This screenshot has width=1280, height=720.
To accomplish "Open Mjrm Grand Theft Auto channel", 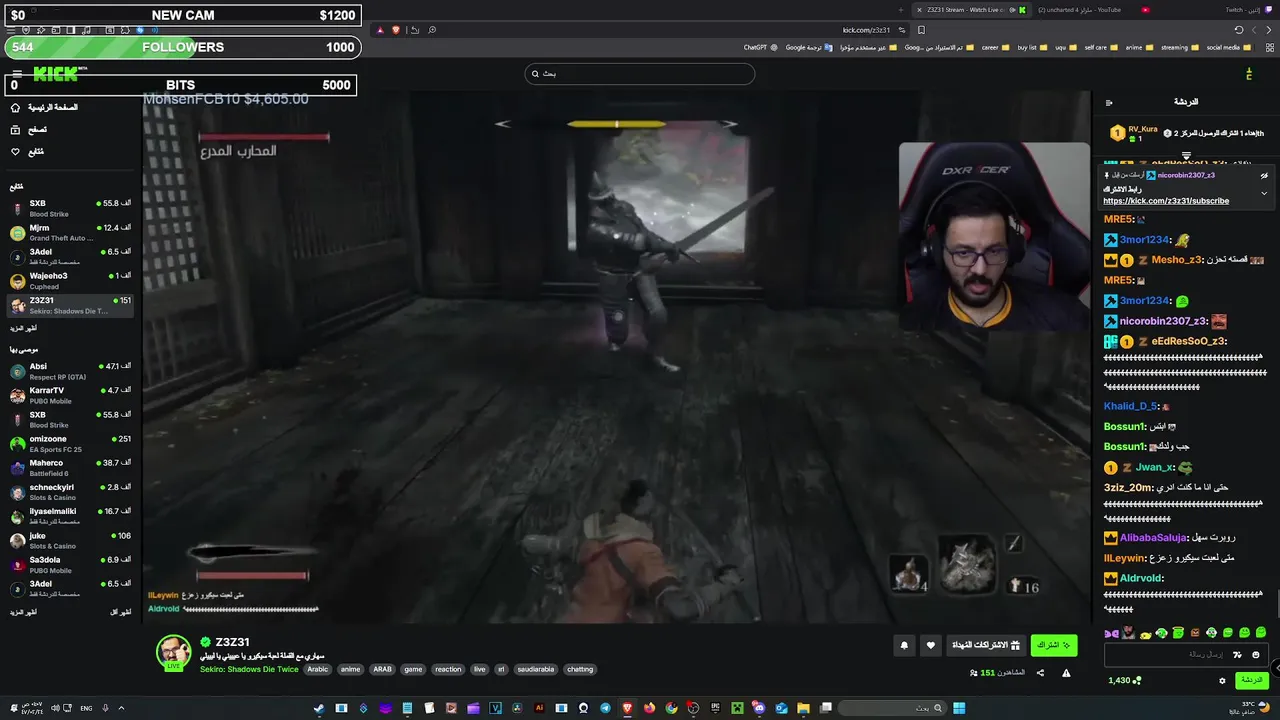I will point(70,232).
